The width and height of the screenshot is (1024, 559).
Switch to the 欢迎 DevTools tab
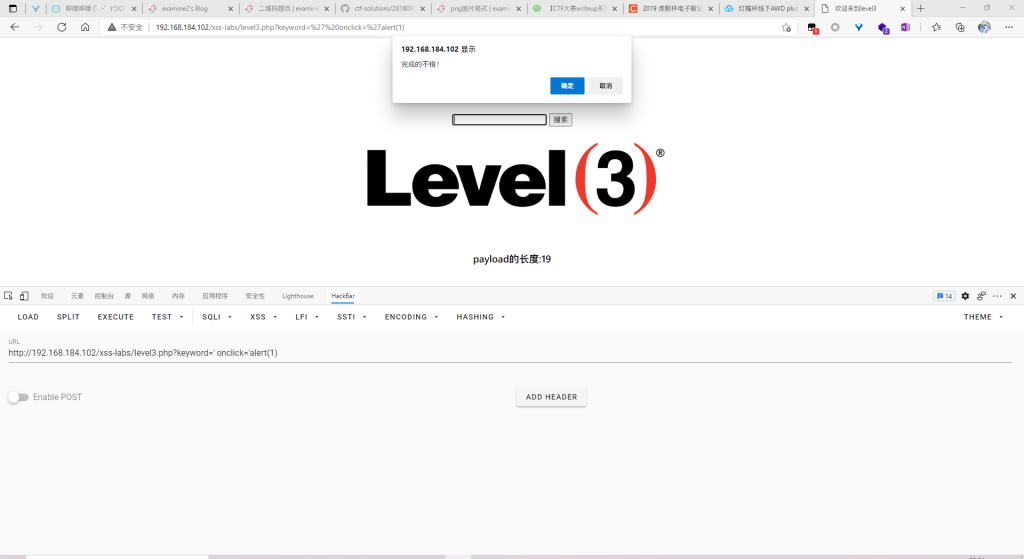coord(47,296)
